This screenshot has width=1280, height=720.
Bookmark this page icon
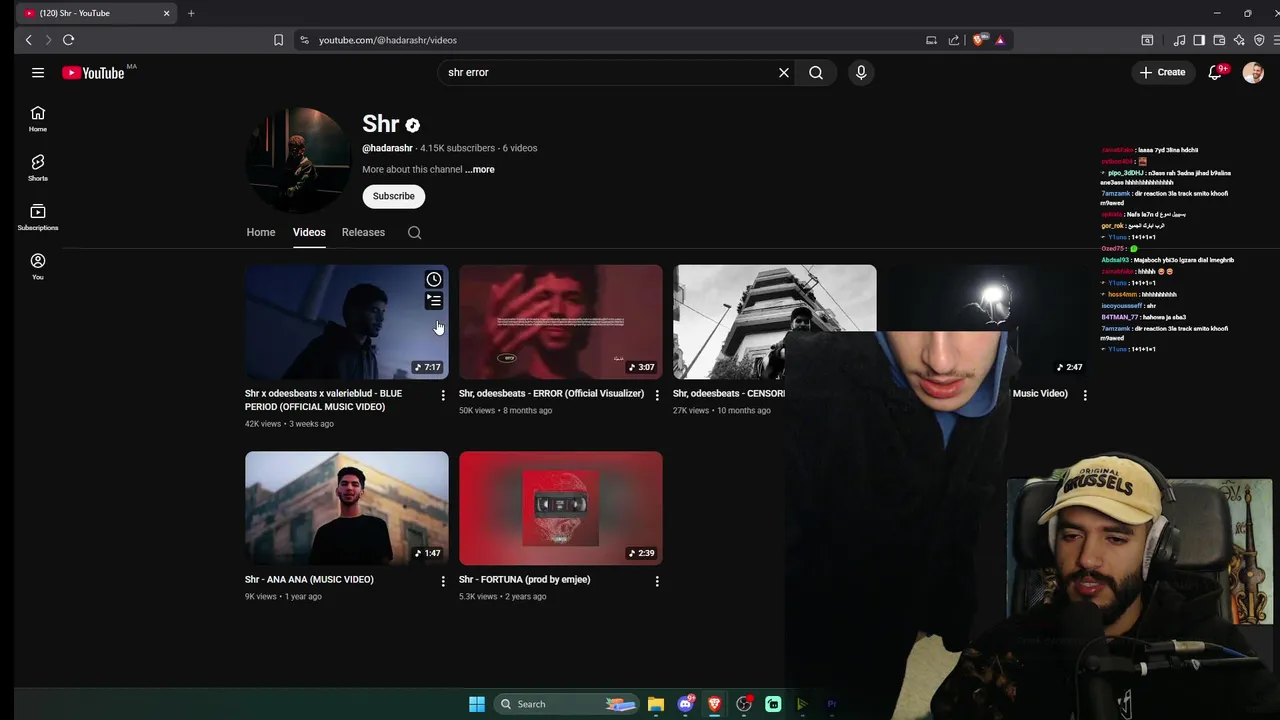coord(278,40)
